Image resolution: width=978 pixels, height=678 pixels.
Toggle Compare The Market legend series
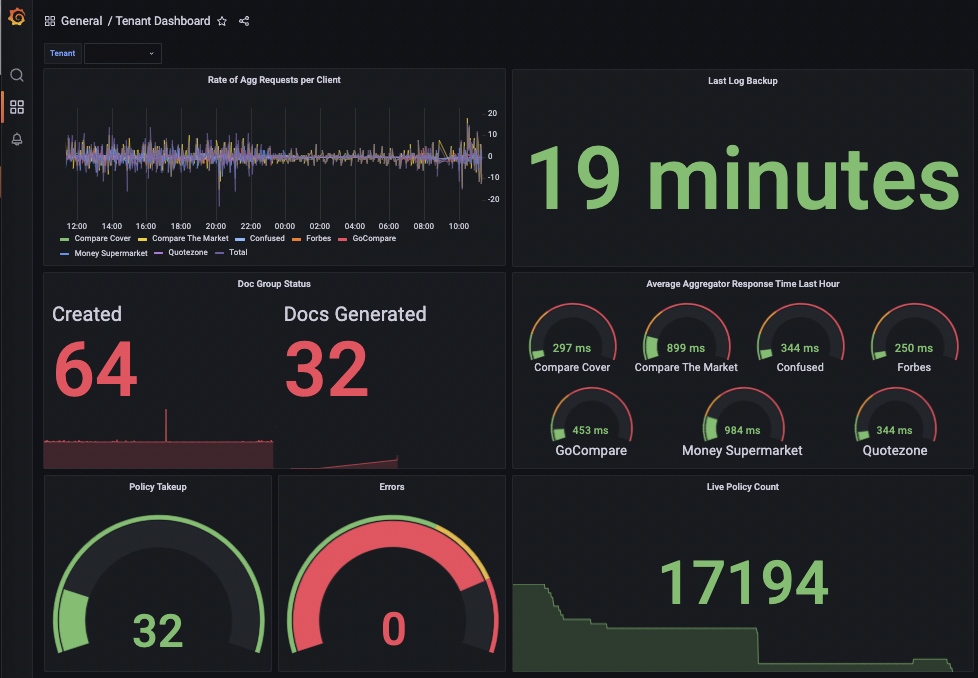[x=190, y=238]
